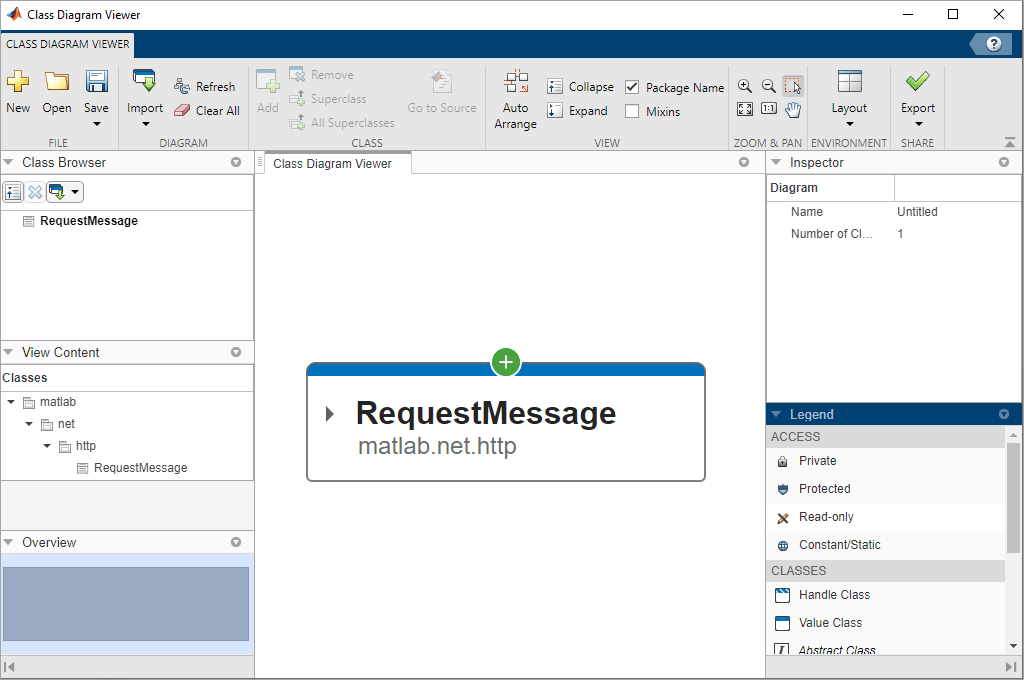
Task: Set zoom to 1:1 actual size
Action: click(x=768, y=108)
